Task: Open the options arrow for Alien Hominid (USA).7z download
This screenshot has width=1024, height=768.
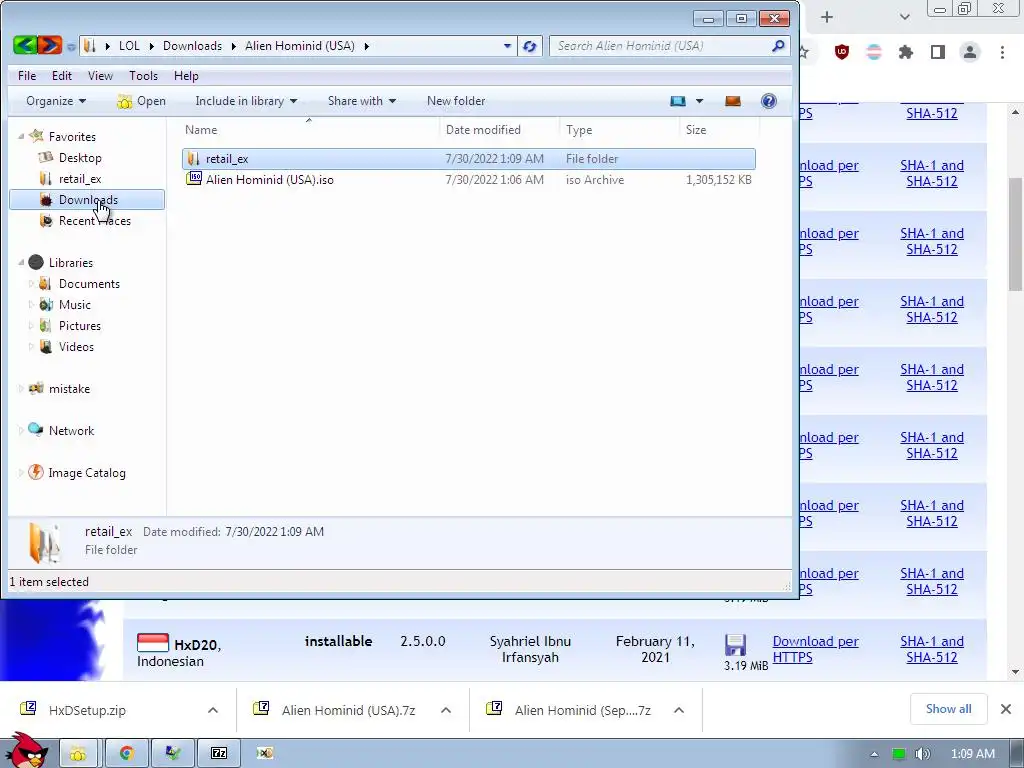Action: 446,710
